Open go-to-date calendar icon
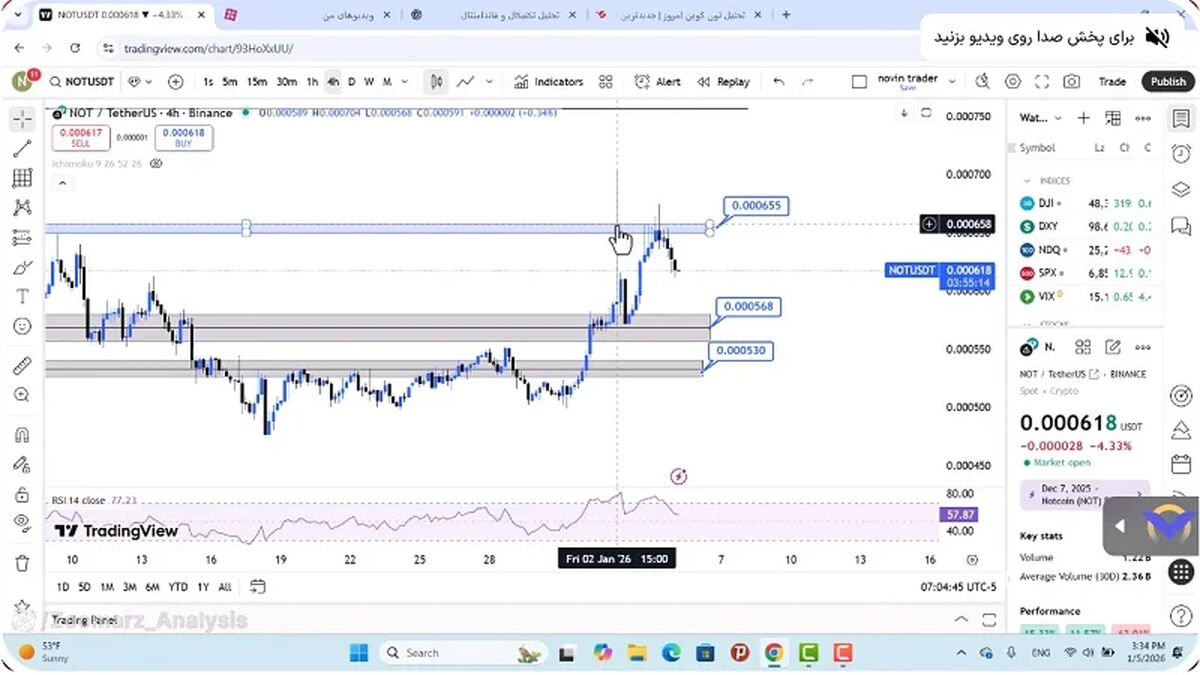Image resolution: width=1200 pixels, height=675 pixels. click(x=258, y=587)
